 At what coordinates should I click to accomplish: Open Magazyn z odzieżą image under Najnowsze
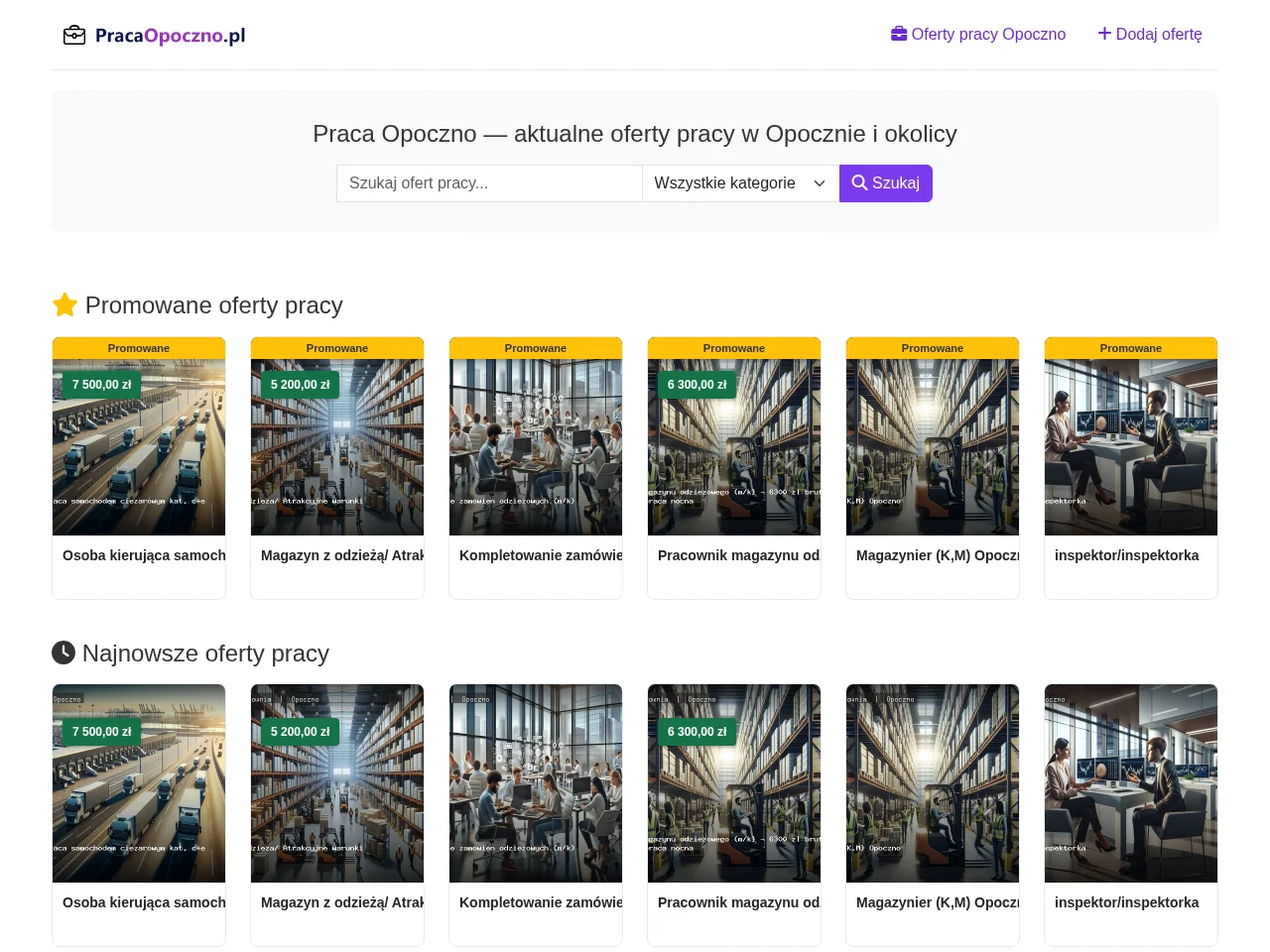click(337, 783)
